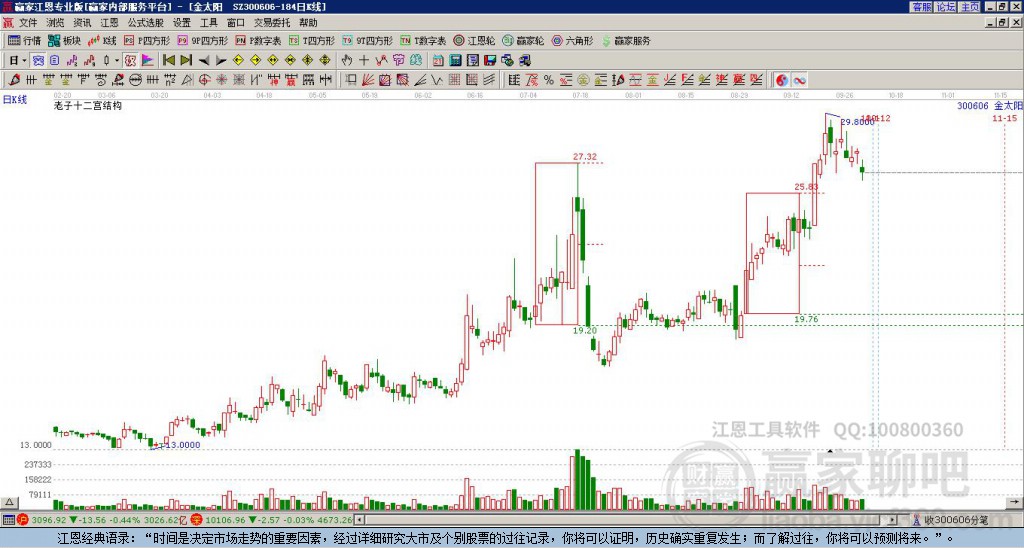Click the horizontal scrollbar left arrow
Image resolution: width=1024 pixels, height=548 pixels.
(359, 520)
